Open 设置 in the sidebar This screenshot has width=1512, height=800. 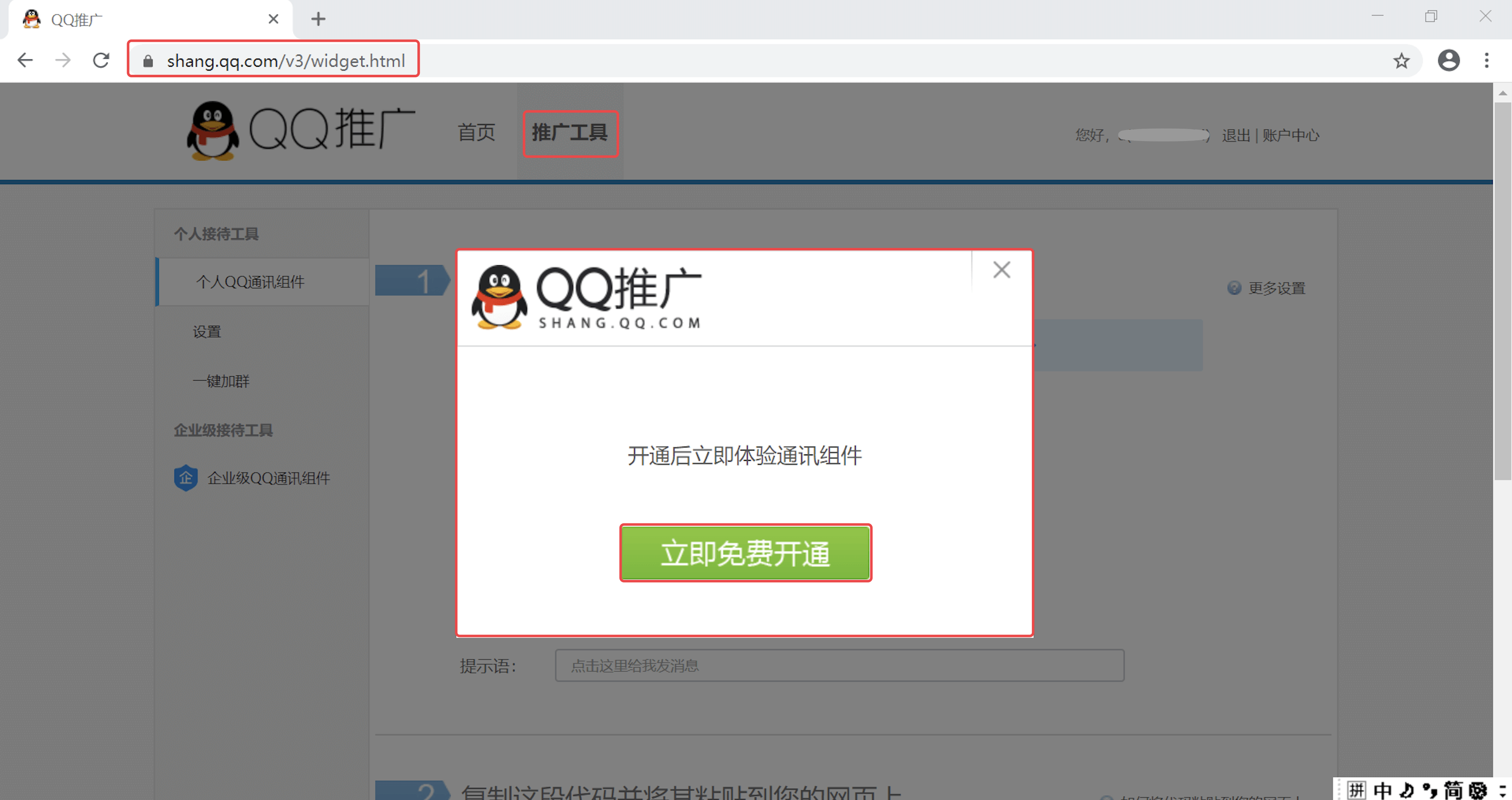[207, 332]
